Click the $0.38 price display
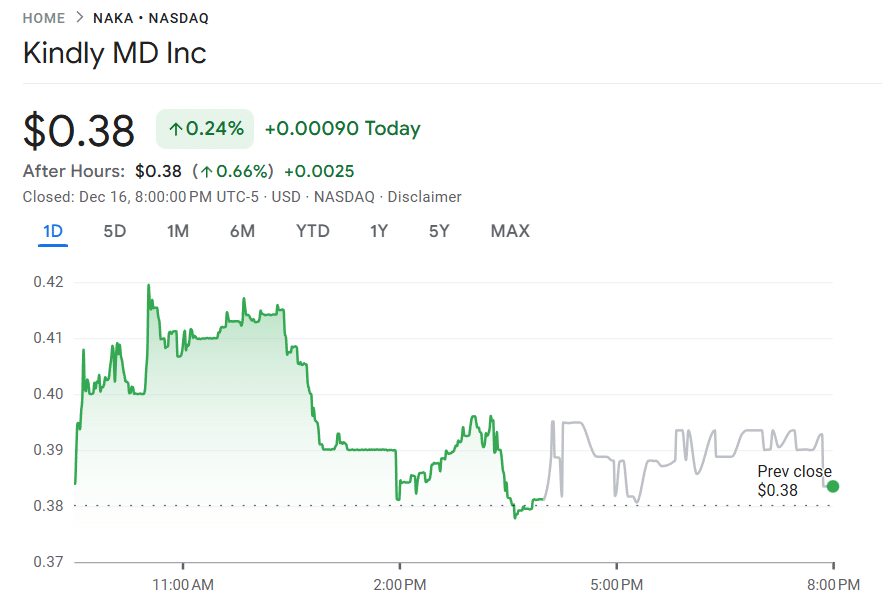 pos(78,130)
